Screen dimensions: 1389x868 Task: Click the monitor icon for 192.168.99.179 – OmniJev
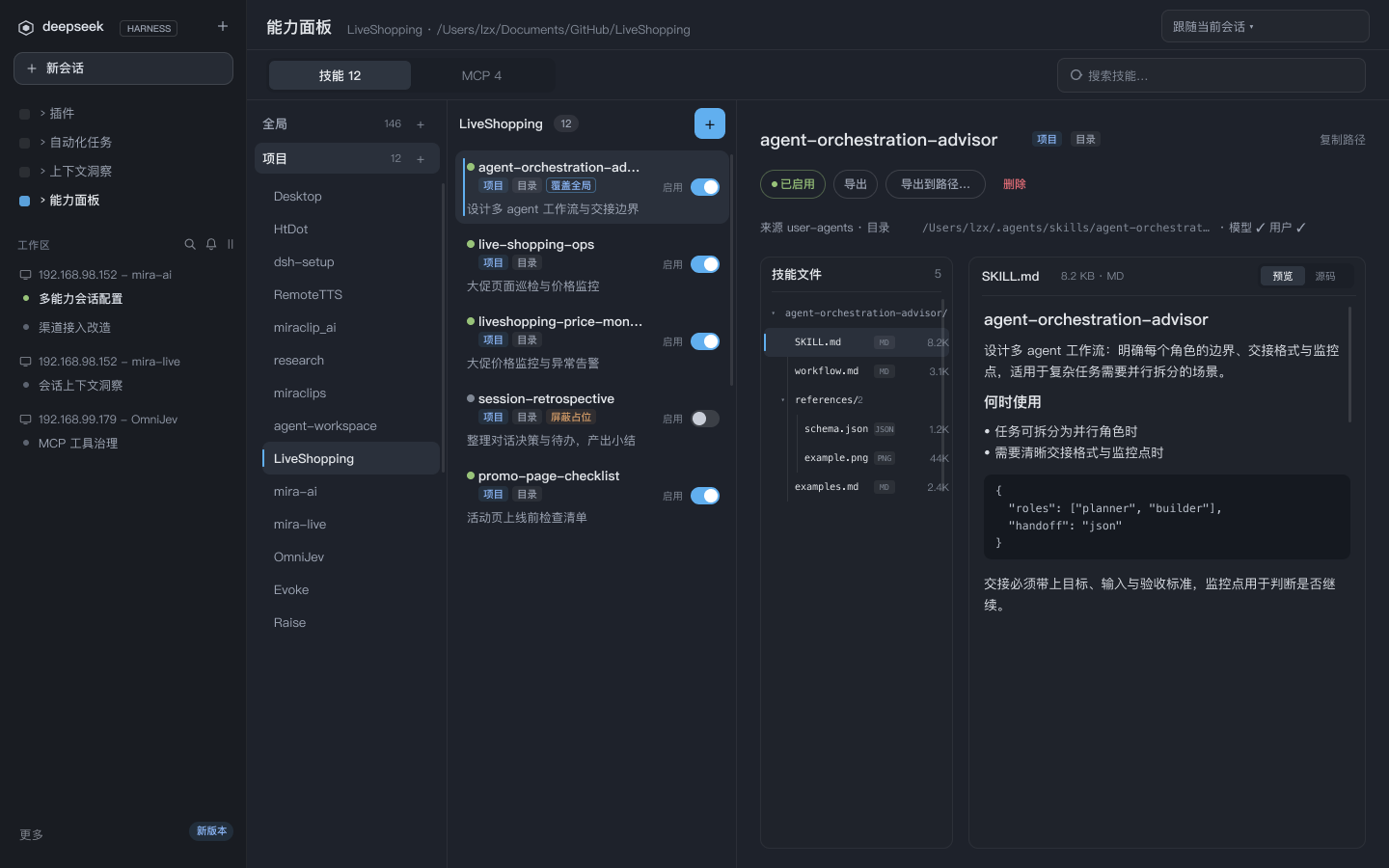(26, 420)
